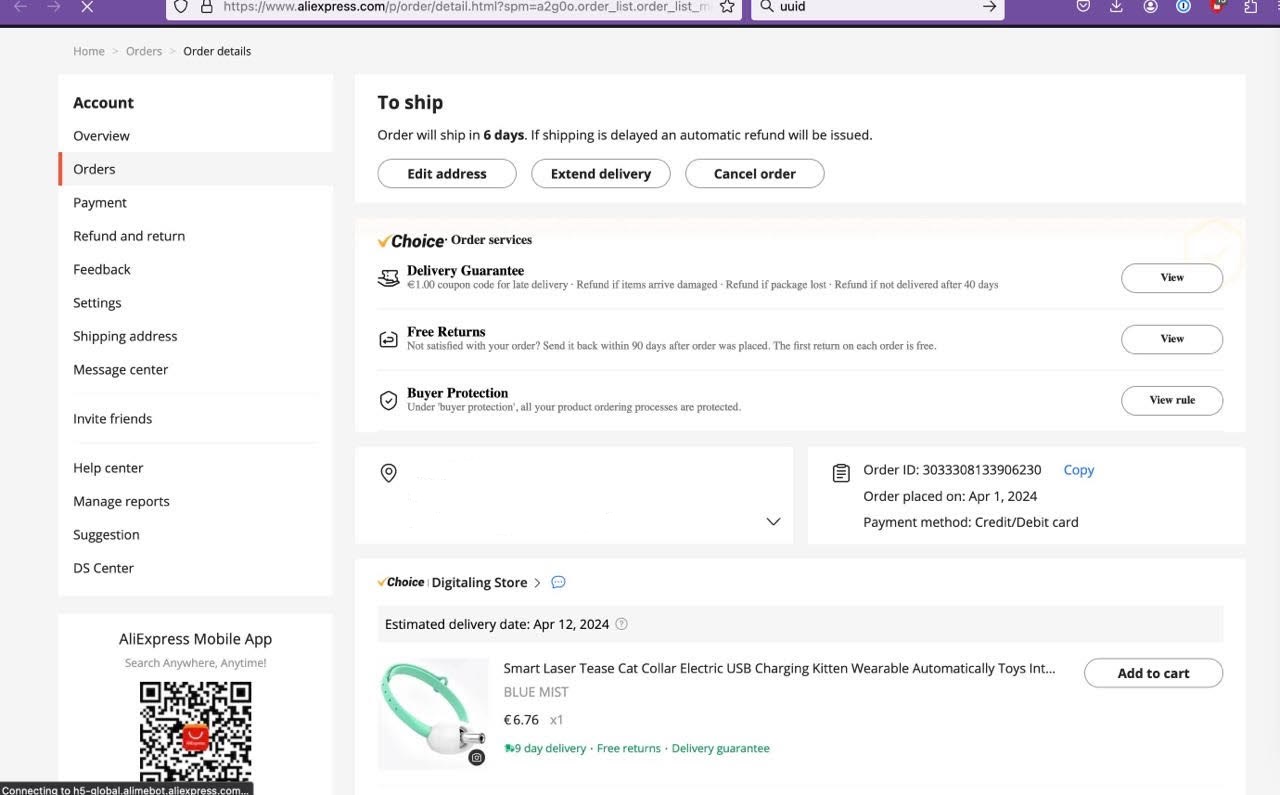Go to Refund and return

[129, 236]
